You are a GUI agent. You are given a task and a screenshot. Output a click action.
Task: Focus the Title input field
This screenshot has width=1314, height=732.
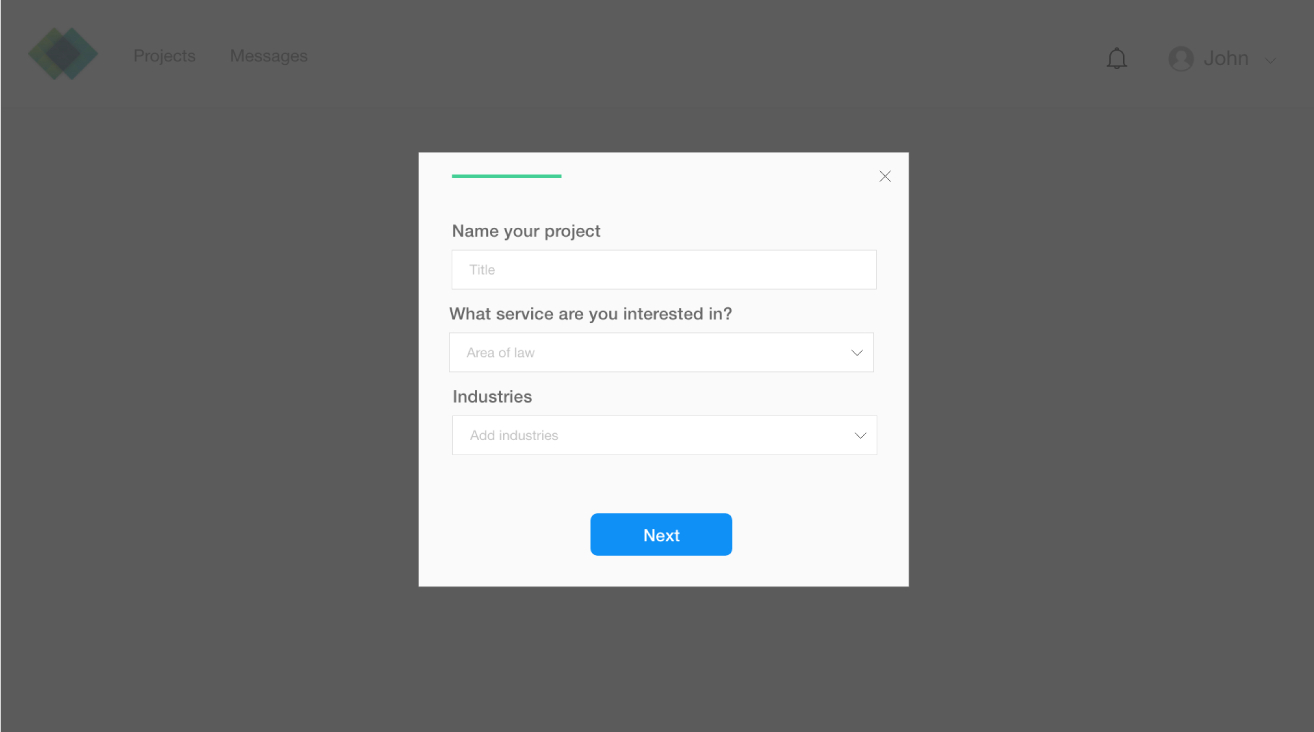click(664, 270)
